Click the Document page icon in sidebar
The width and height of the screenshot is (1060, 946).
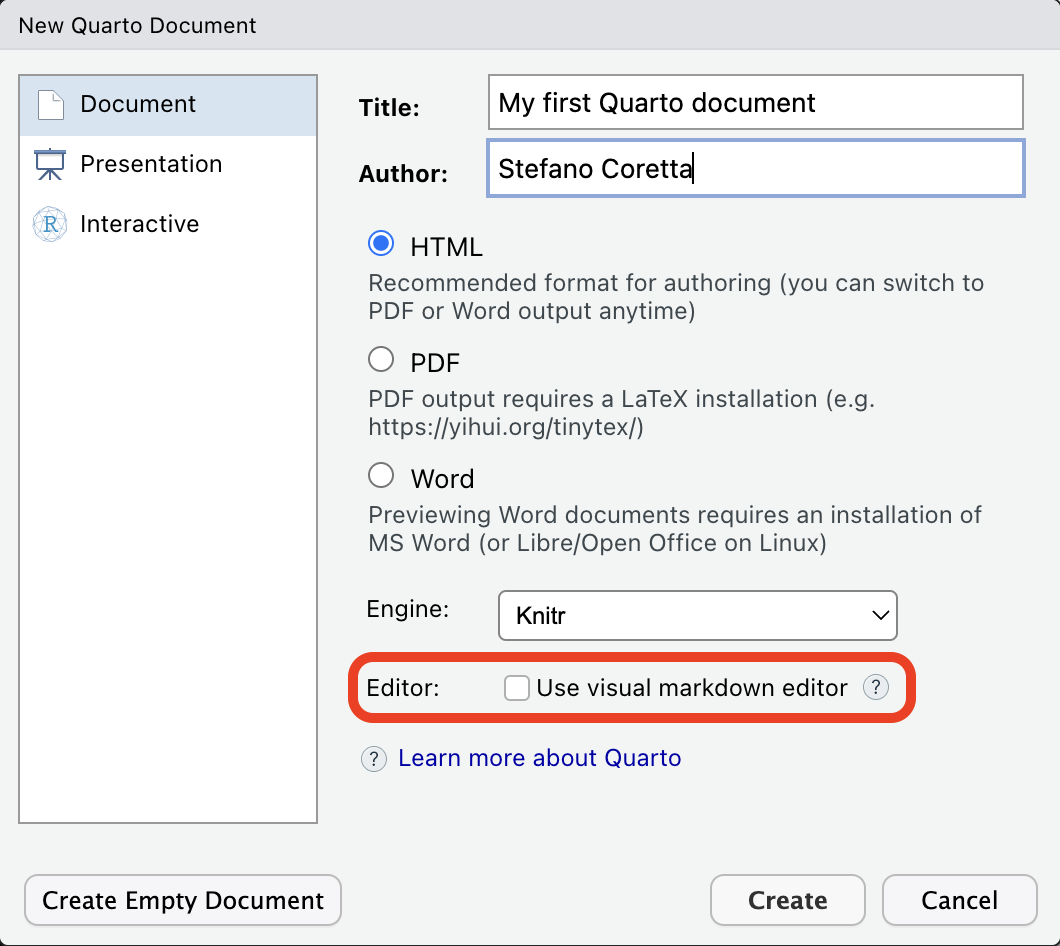[51, 105]
